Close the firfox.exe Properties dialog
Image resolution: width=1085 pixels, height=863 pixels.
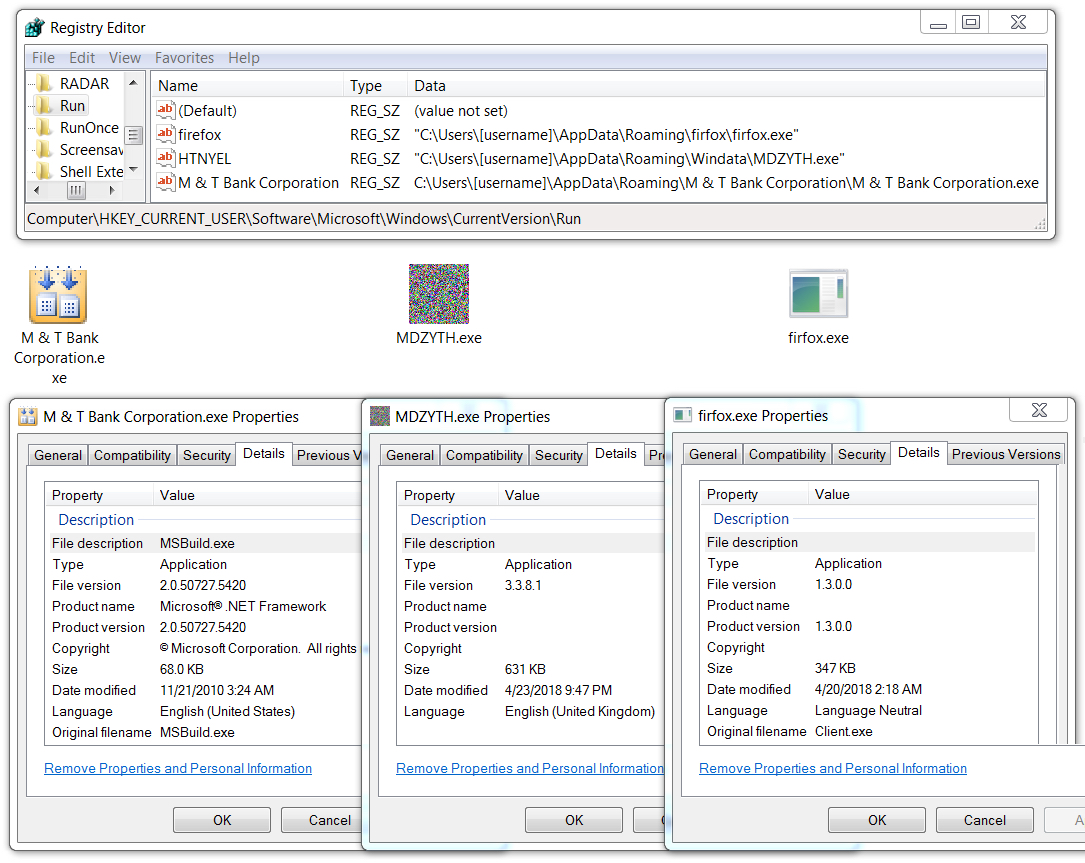click(1039, 410)
